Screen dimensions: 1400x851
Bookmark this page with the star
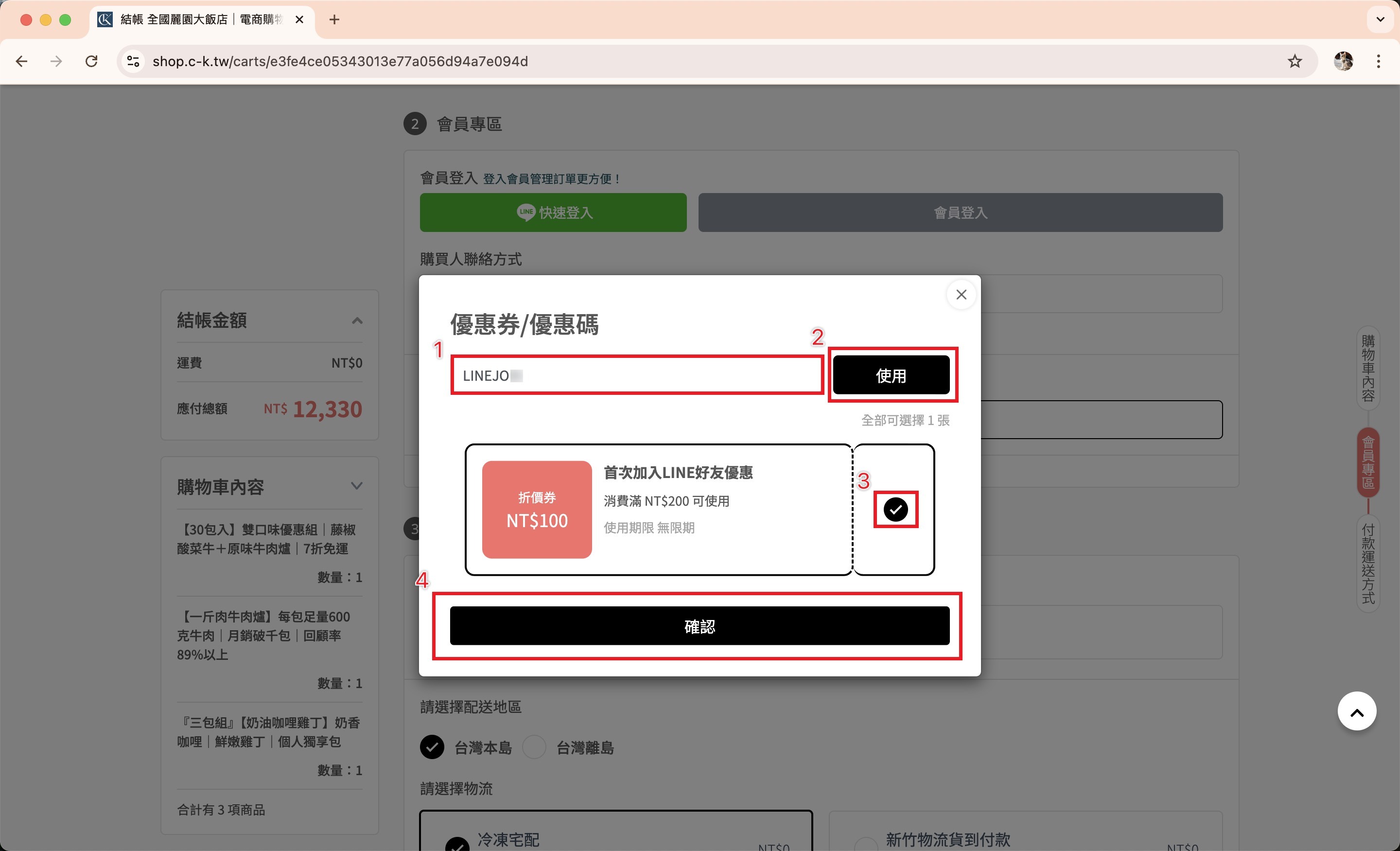tap(1295, 61)
